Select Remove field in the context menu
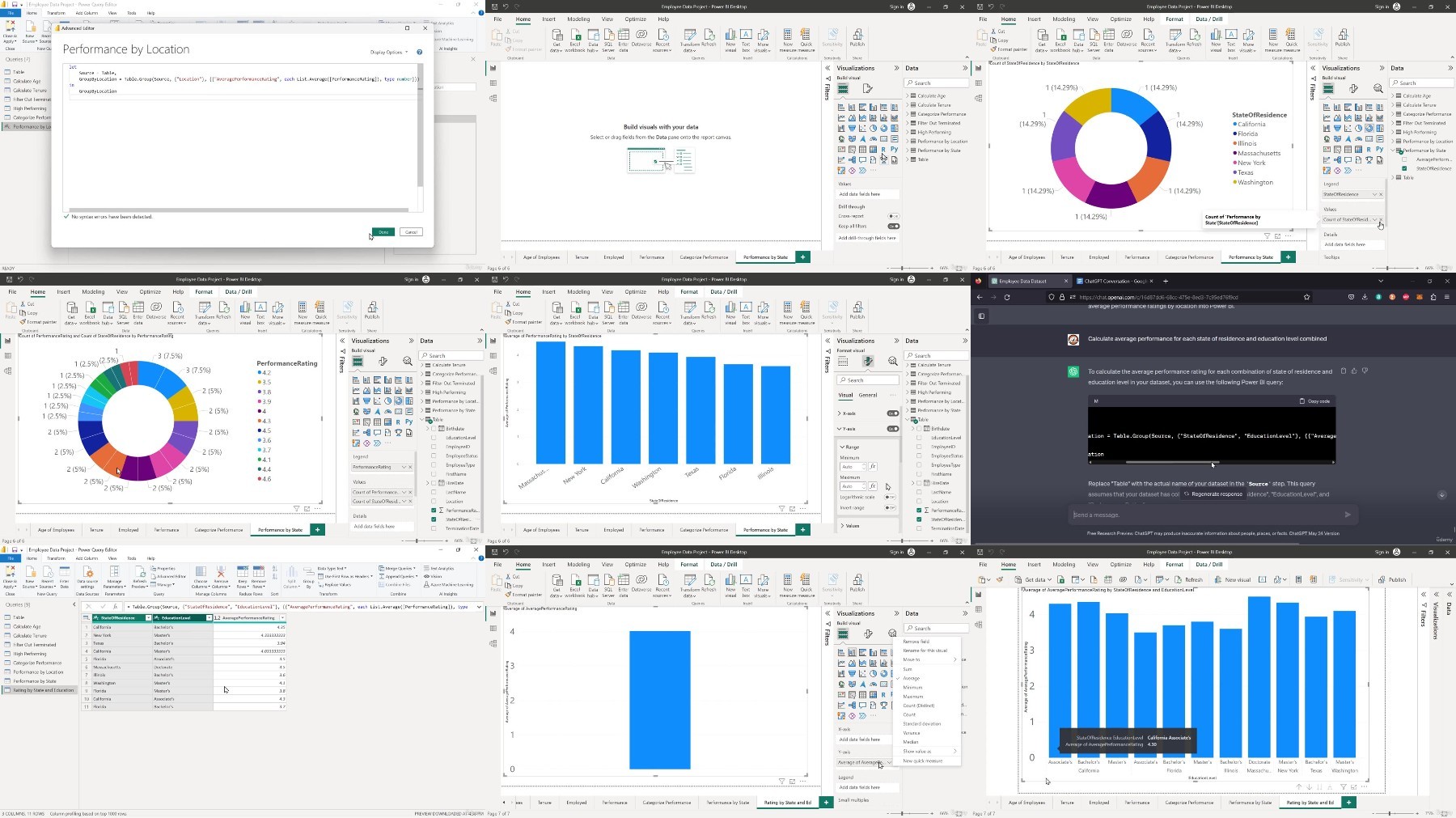 click(x=916, y=642)
